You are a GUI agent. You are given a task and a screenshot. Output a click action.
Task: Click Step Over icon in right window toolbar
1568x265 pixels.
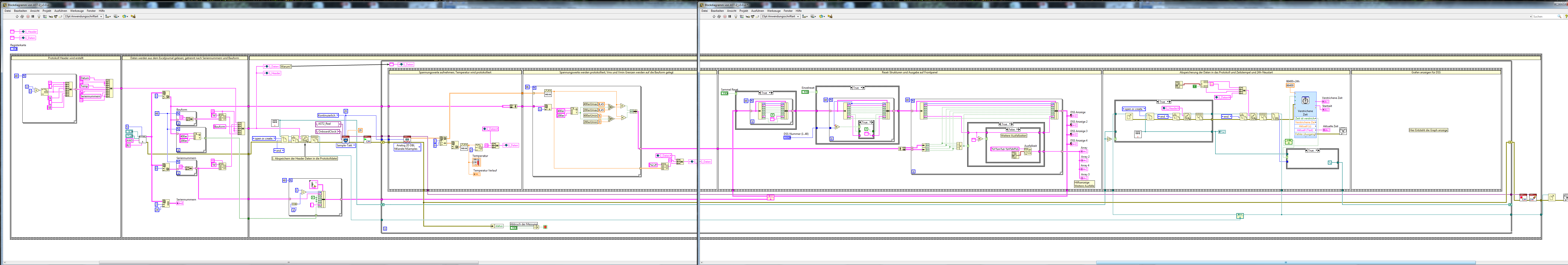752,16
